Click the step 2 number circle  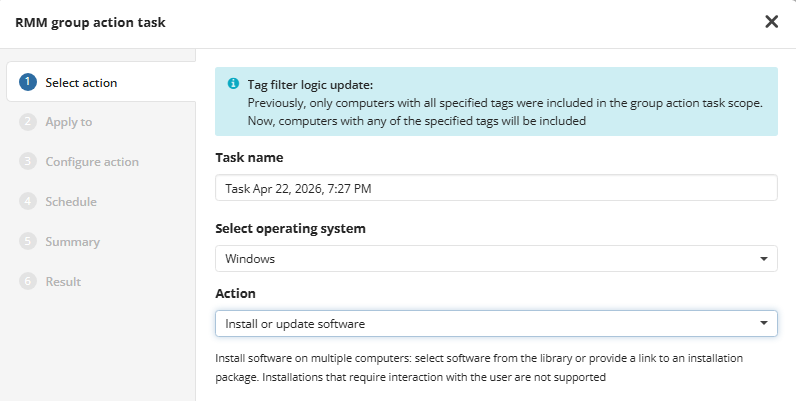point(28,122)
